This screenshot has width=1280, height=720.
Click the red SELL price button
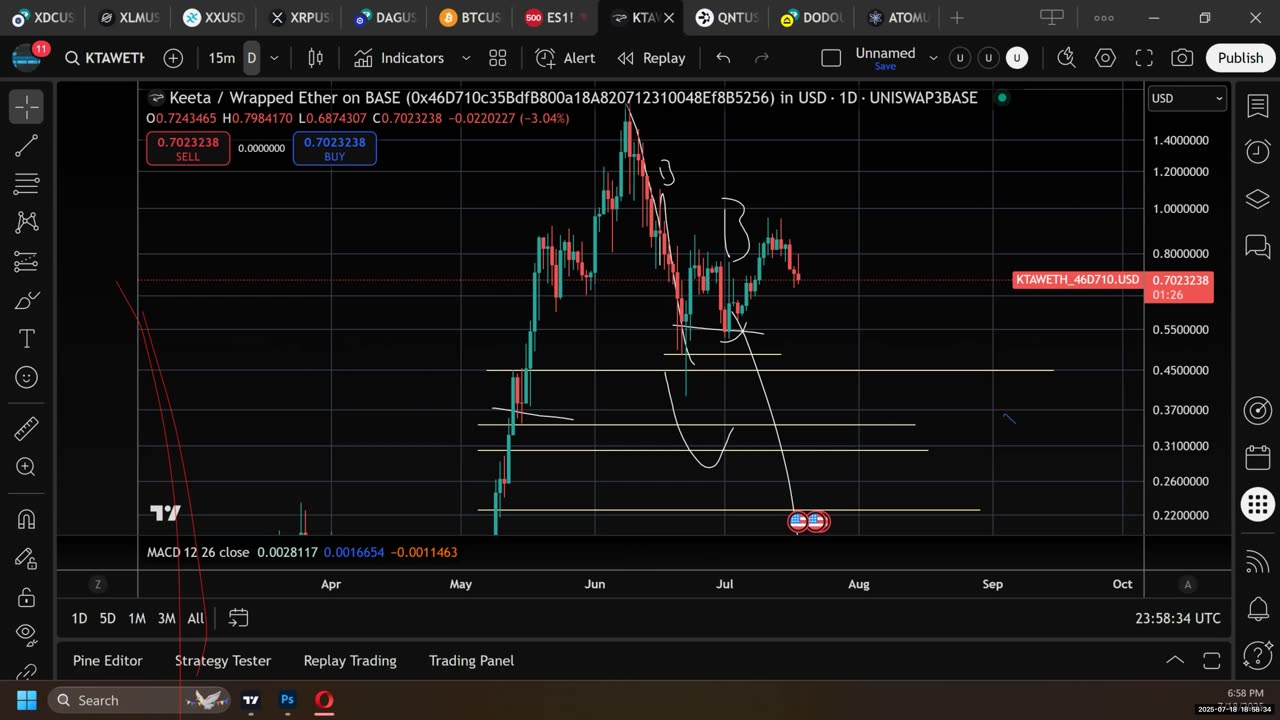pos(188,149)
